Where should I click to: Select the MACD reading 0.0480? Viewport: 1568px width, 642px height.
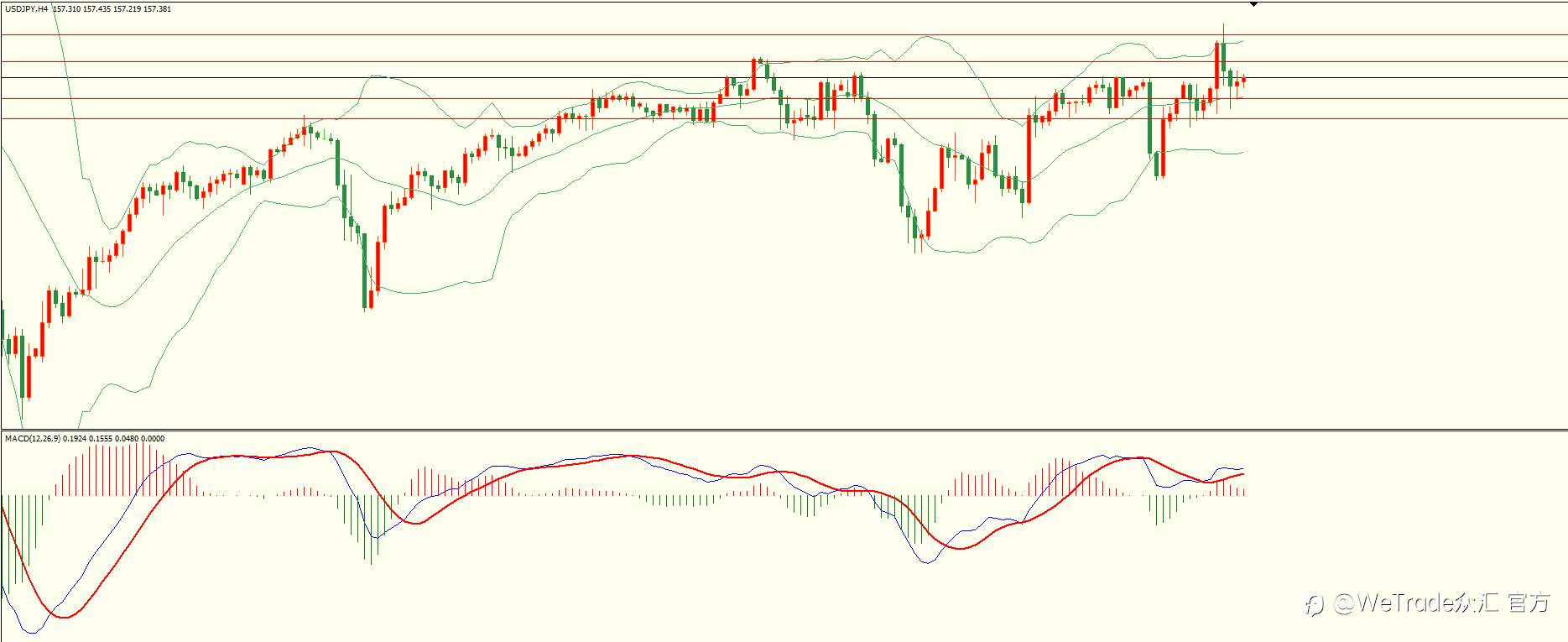[x=127, y=439]
